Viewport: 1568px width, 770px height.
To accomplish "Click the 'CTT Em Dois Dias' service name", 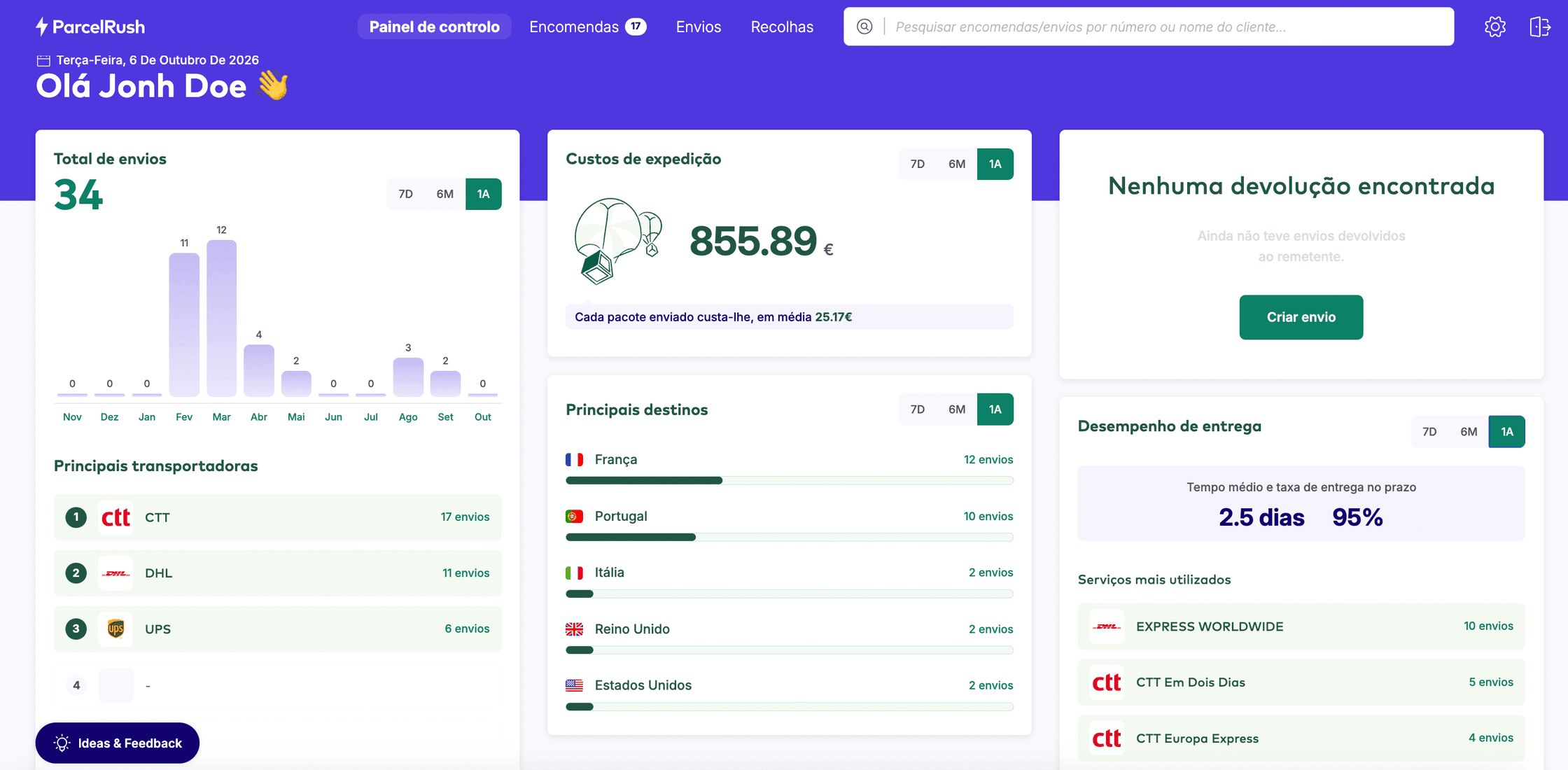I will coord(1191,682).
